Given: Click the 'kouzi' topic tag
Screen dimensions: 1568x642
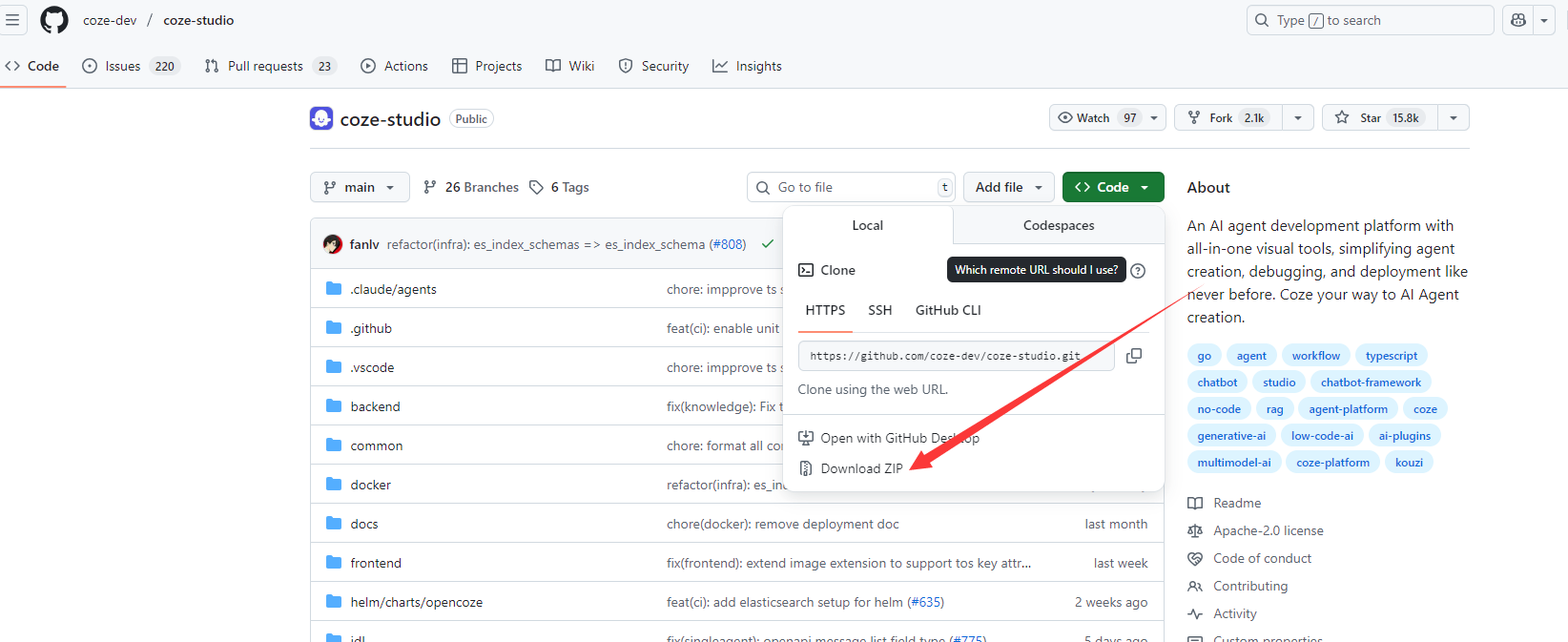Looking at the screenshot, I should (x=1409, y=463).
